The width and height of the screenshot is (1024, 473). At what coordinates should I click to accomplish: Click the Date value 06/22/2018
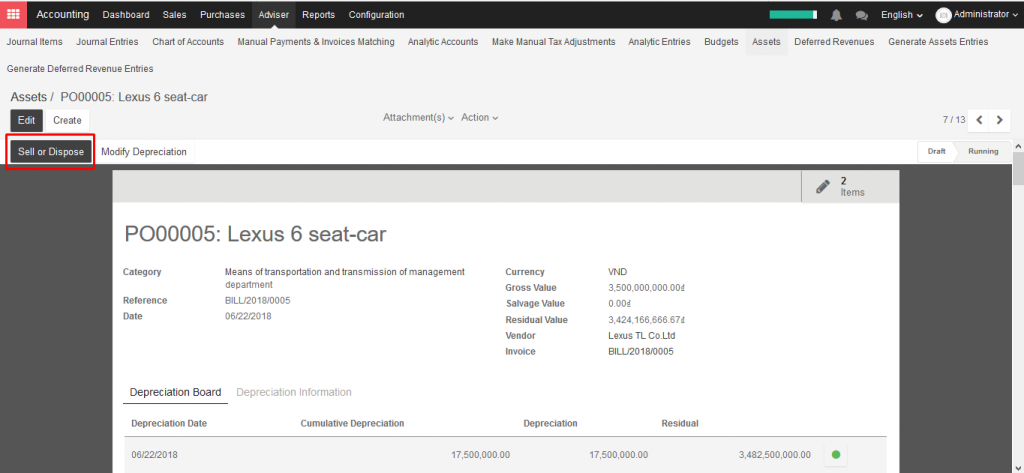pyautogui.click(x=248, y=316)
